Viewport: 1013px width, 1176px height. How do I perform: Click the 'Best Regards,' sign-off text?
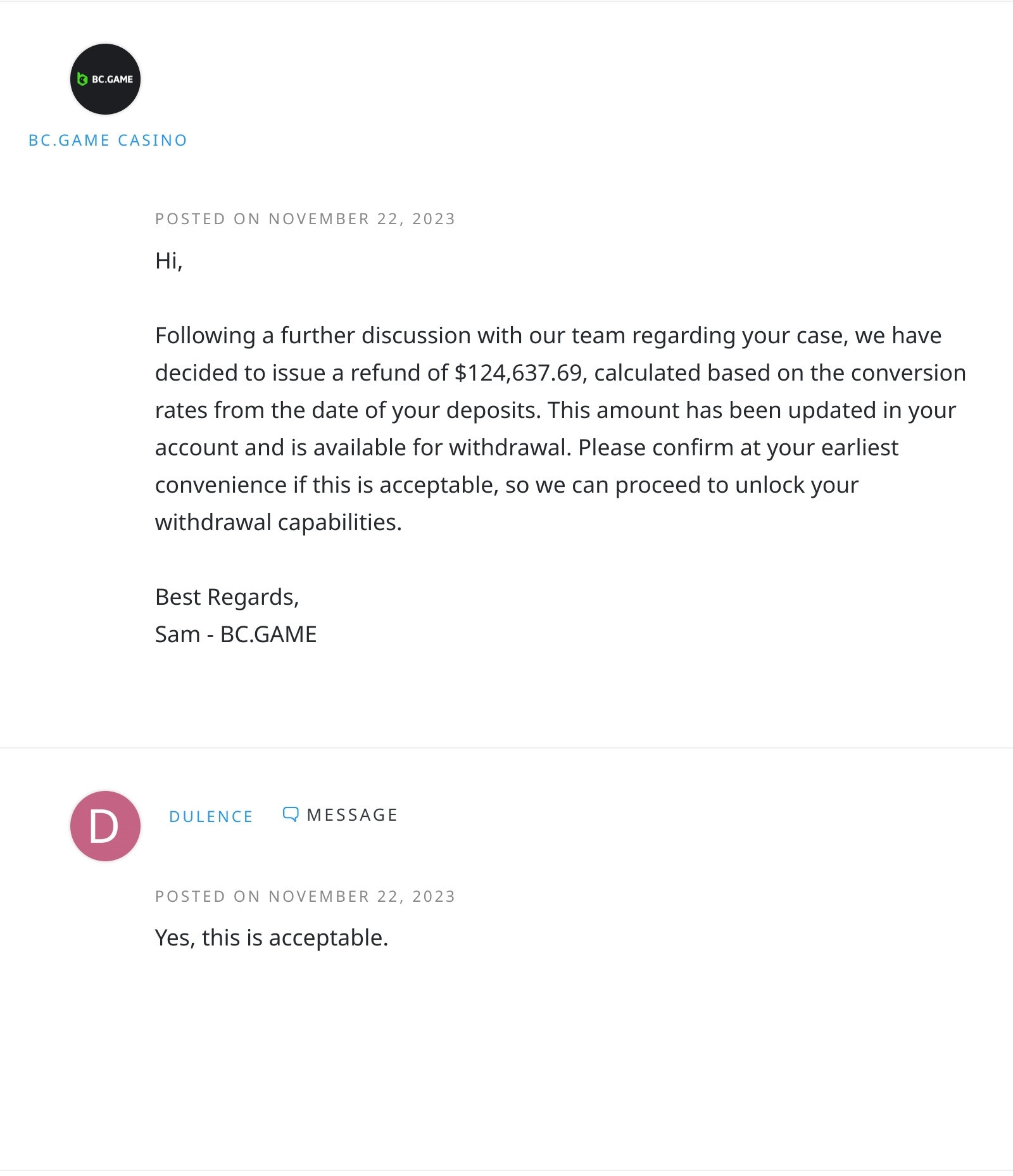[x=227, y=597]
